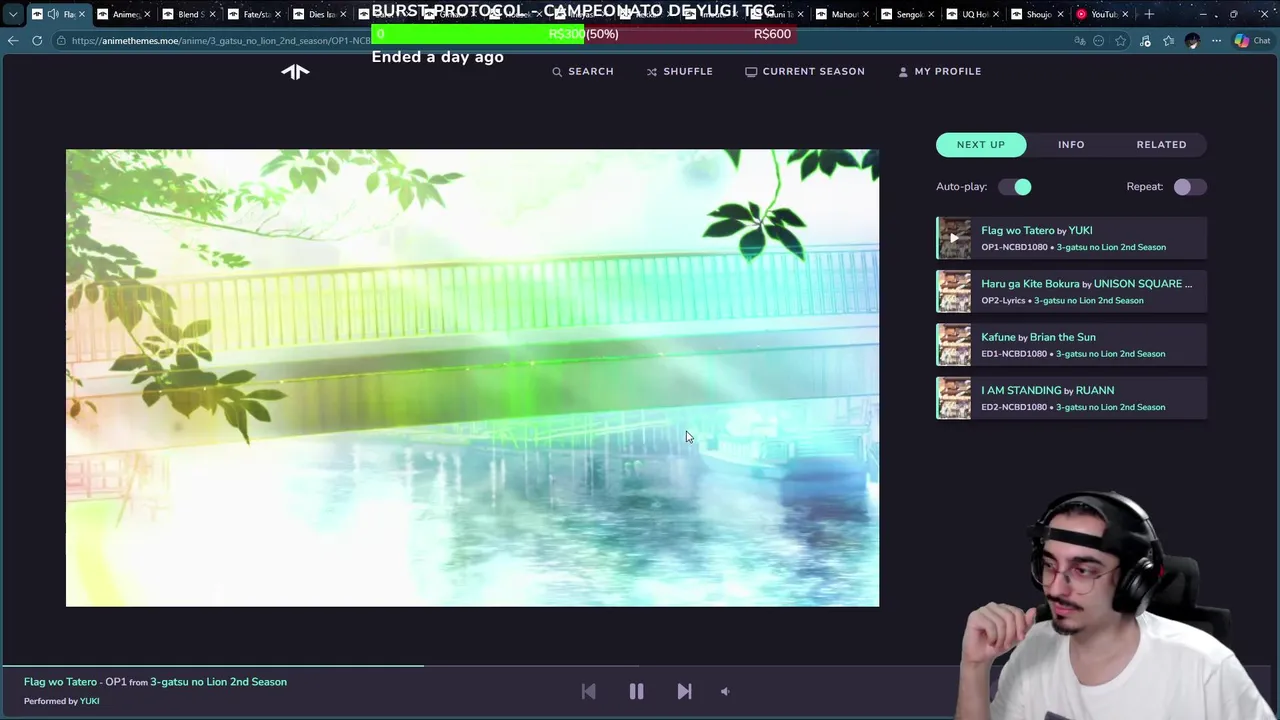Open 3-gatsu no Lion link under Kafune
Viewport: 1280px width, 720px height.
(x=1111, y=354)
